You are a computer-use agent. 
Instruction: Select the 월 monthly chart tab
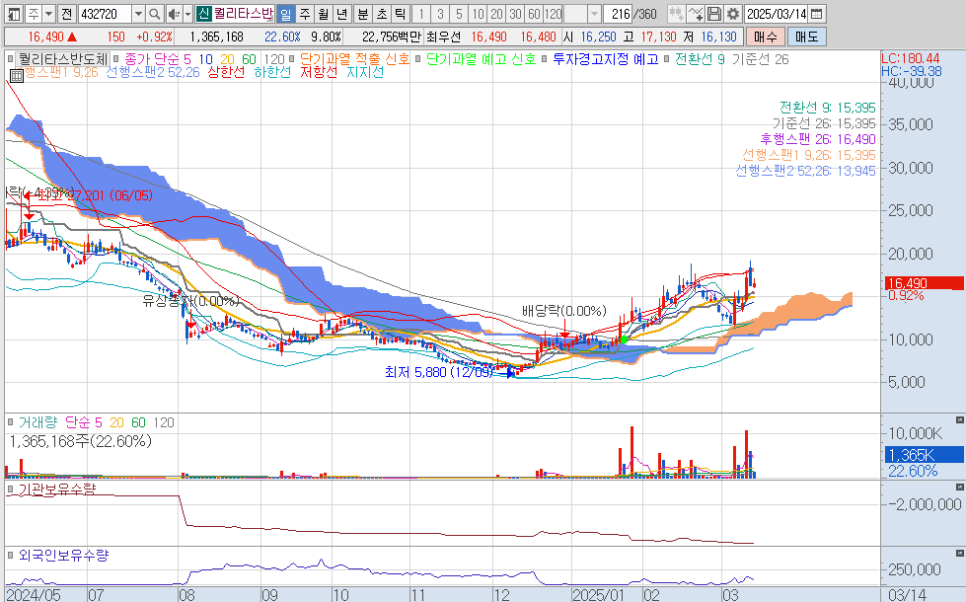(x=323, y=14)
